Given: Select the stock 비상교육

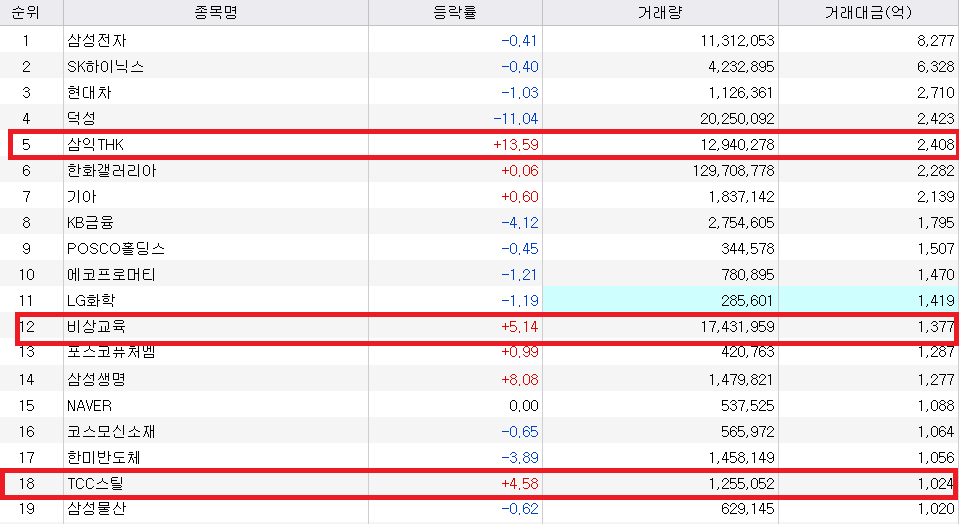Looking at the screenshot, I should 96,327.
